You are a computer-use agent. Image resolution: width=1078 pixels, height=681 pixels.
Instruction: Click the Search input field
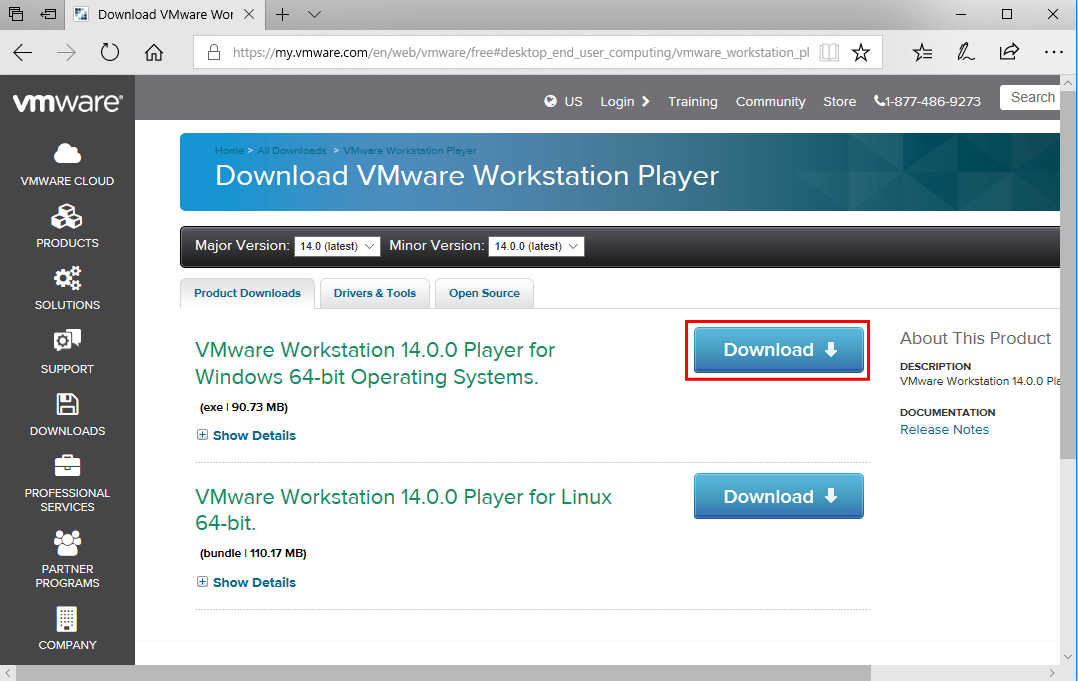[1030, 98]
